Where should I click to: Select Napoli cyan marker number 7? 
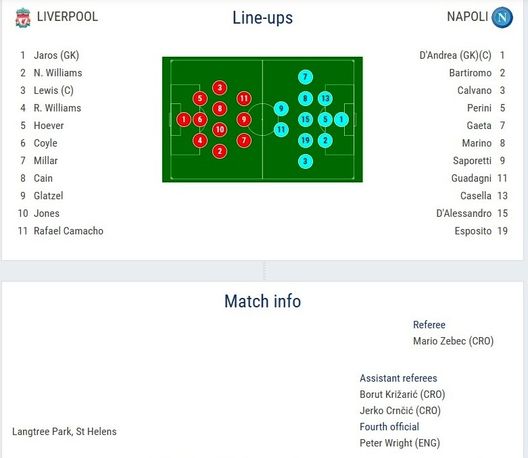point(305,77)
